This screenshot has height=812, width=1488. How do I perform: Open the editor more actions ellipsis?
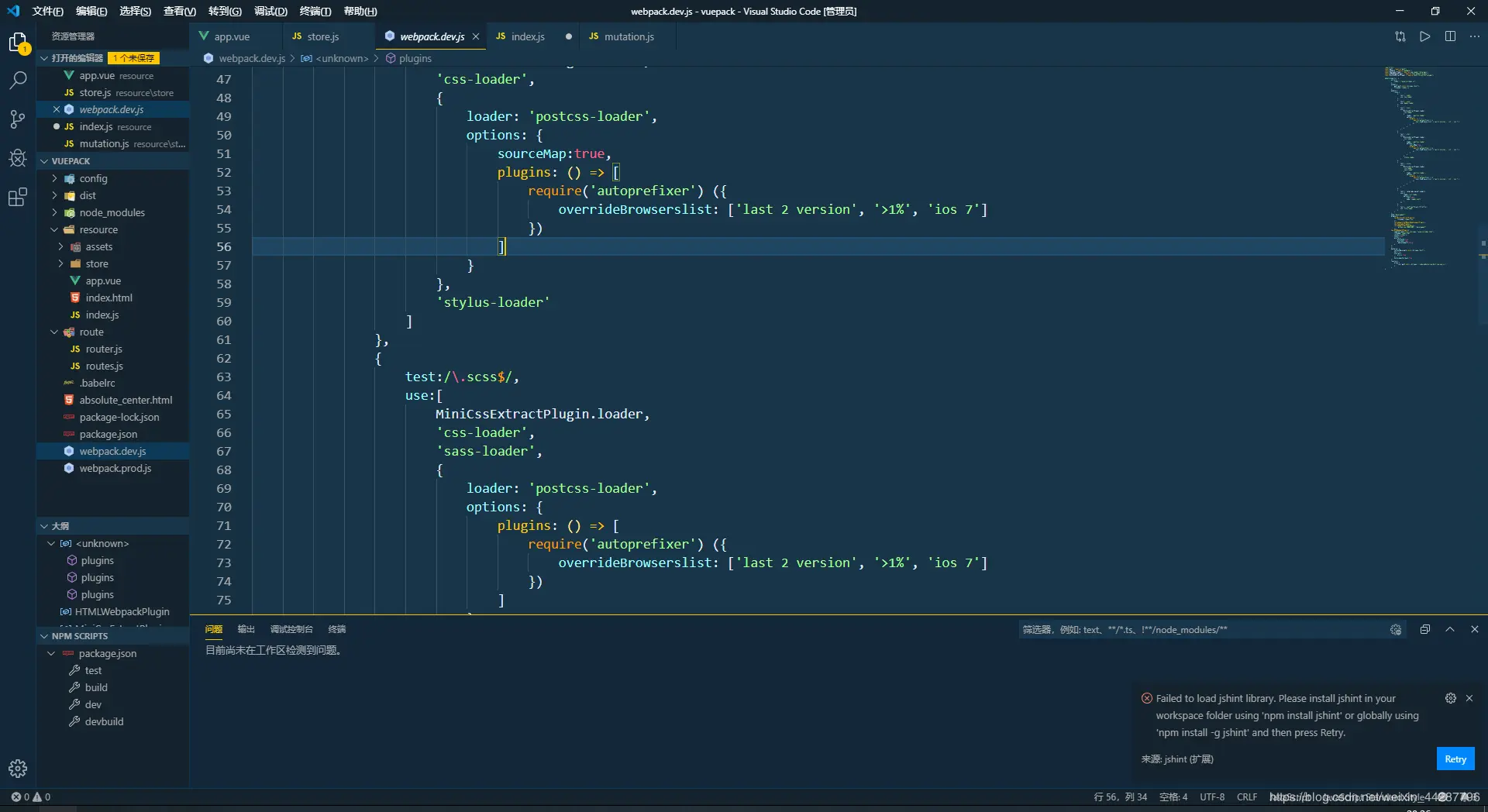[x=1475, y=36]
